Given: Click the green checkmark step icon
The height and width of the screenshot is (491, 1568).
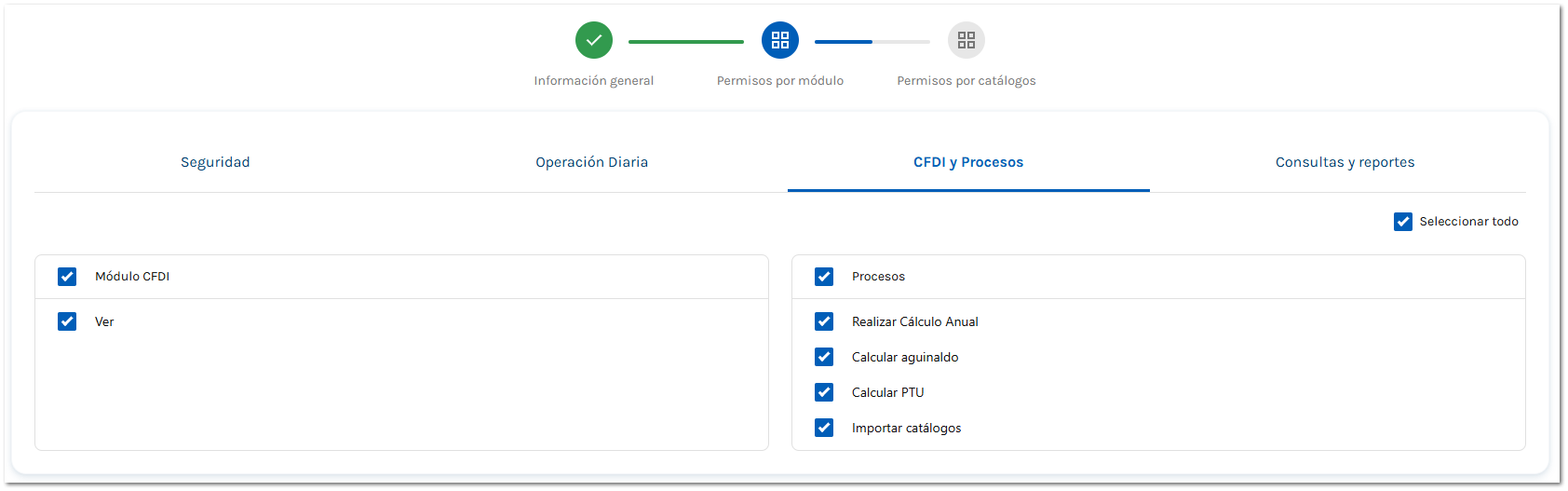Looking at the screenshot, I should click(594, 40).
